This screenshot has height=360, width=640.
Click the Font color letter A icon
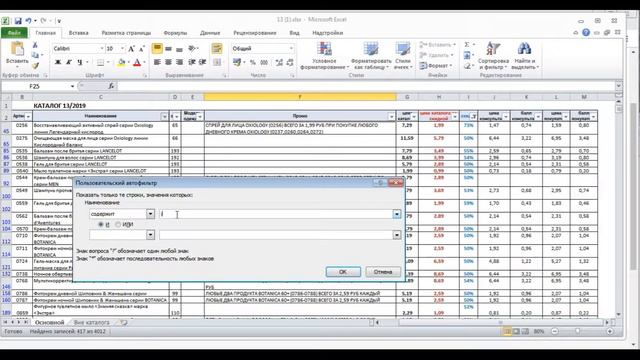point(137,62)
